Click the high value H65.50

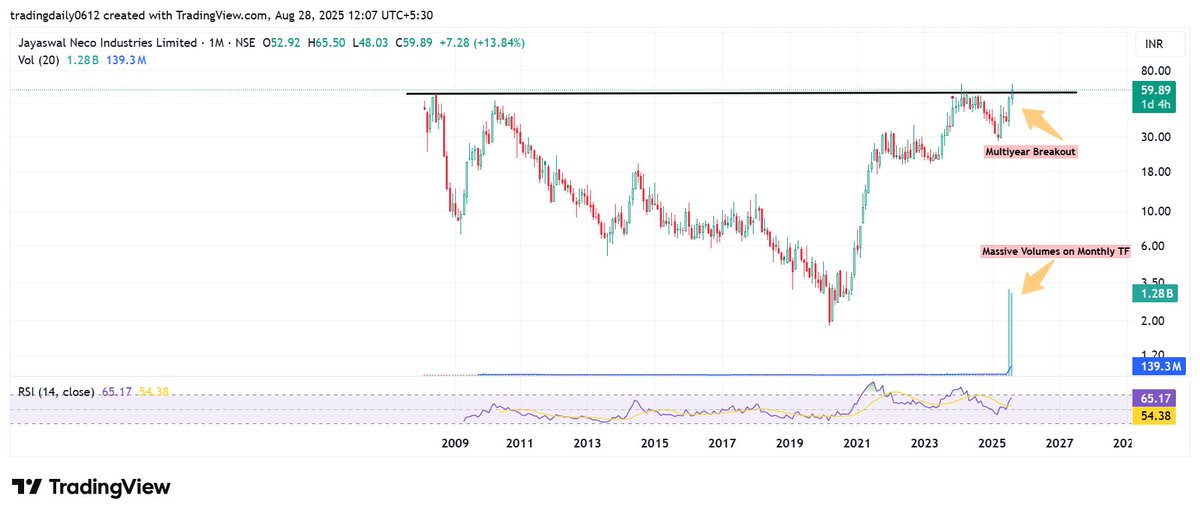coord(328,43)
